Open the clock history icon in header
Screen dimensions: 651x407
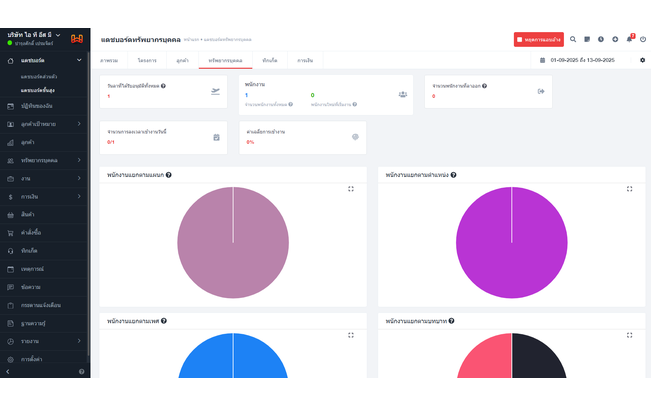point(601,39)
